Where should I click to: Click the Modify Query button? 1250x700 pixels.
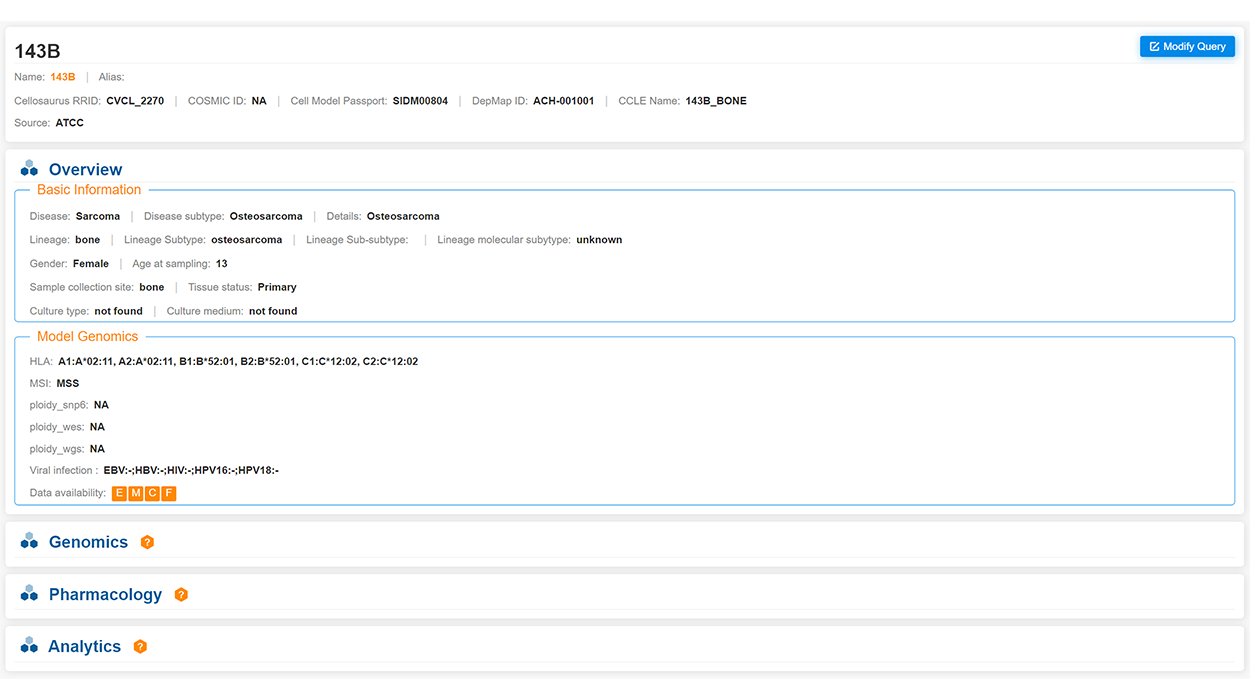click(1187, 47)
